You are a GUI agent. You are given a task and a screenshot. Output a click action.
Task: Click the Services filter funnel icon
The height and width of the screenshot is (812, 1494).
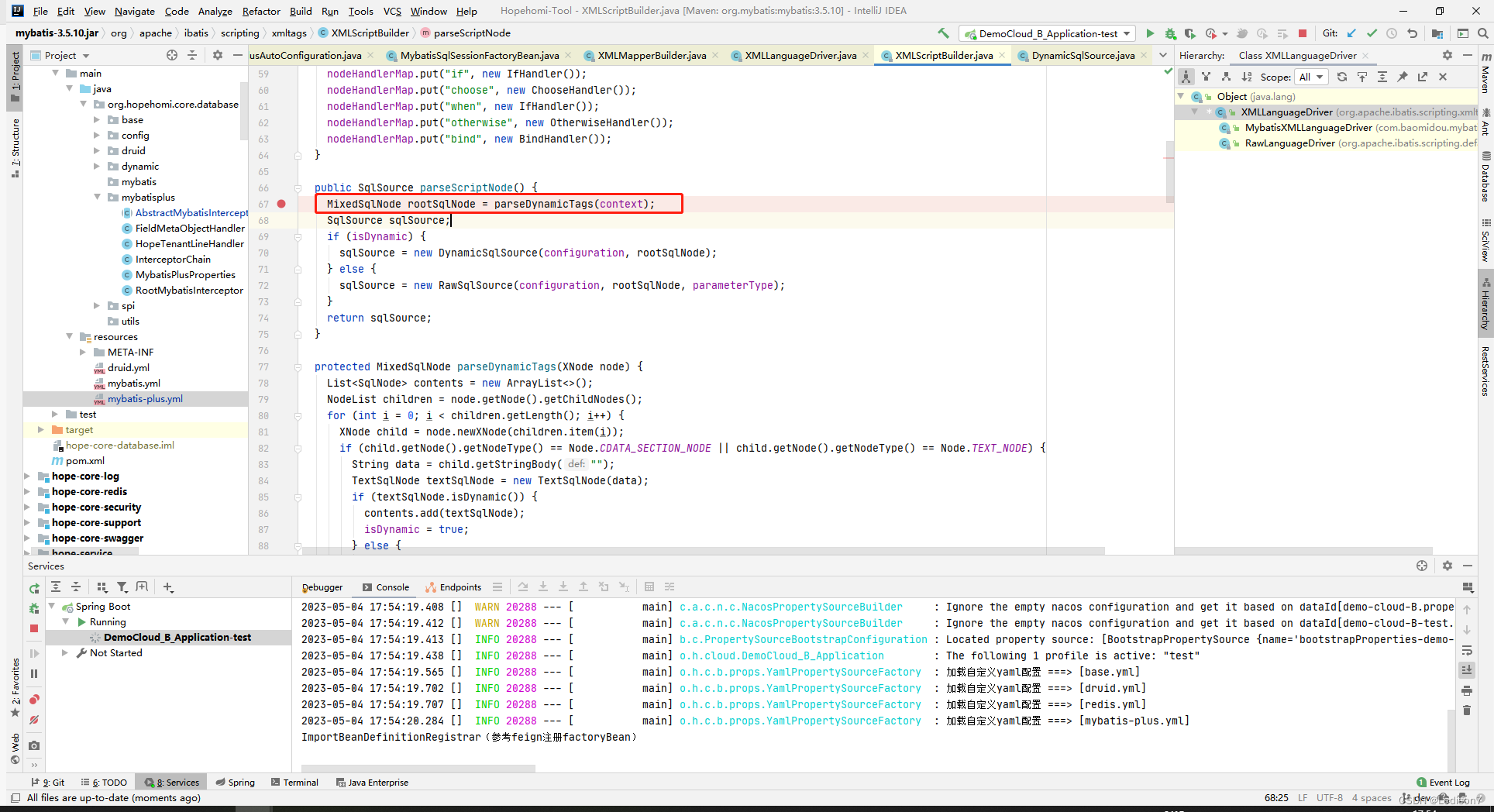tap(122, 587)
